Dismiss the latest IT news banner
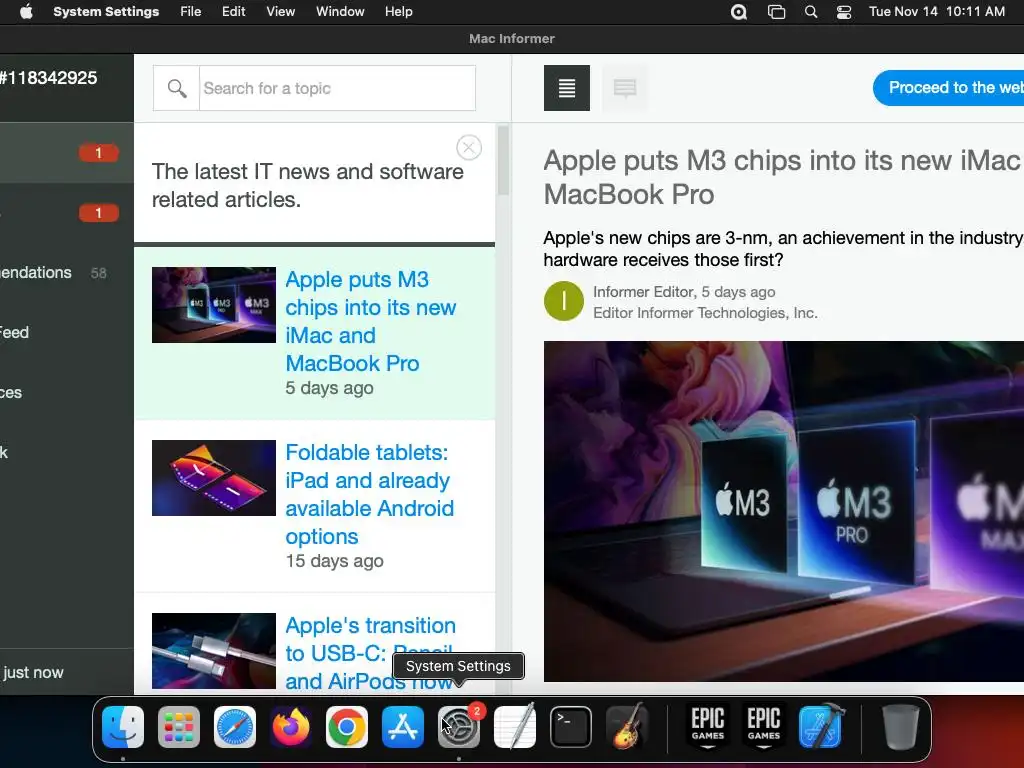The width and height of the screenshot is (1024, 768). 469,148
